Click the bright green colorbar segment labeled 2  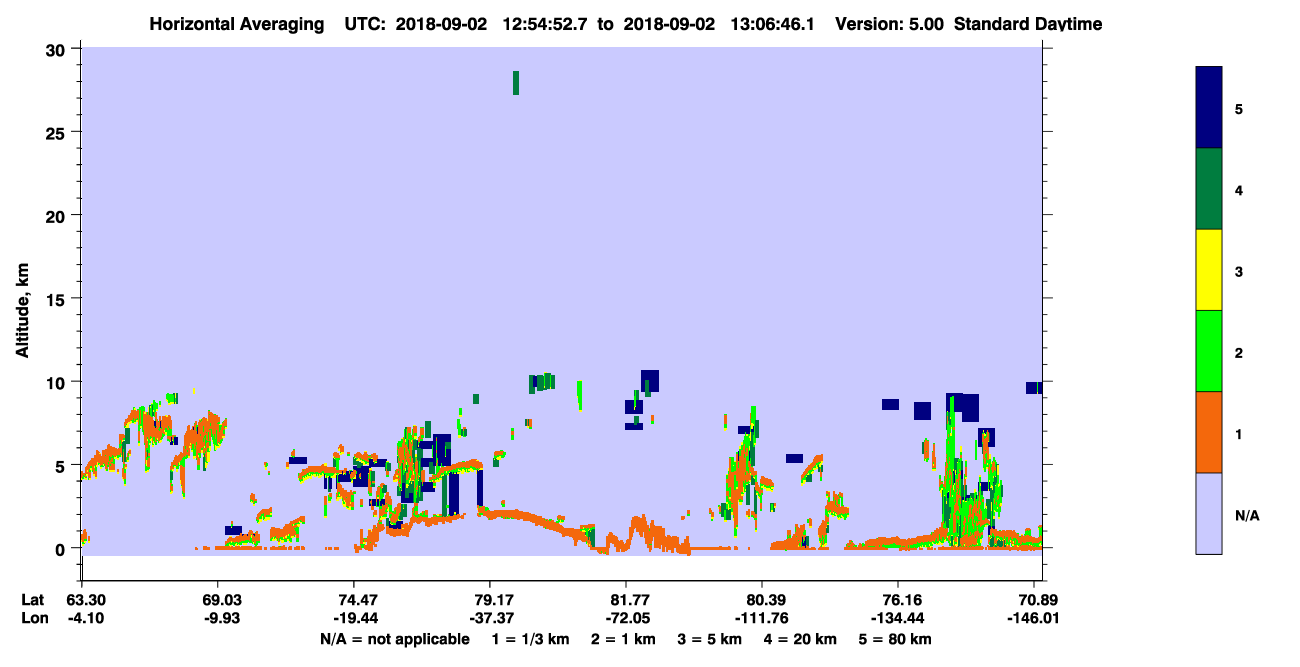pyautogui.click(x=1209, y=350)
